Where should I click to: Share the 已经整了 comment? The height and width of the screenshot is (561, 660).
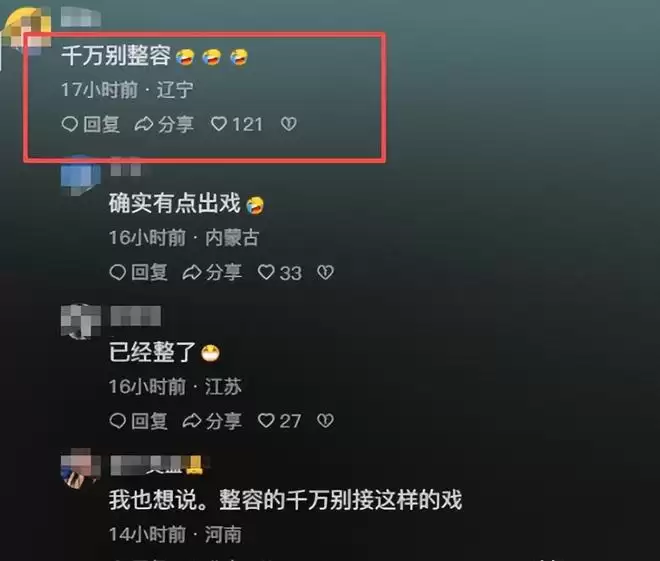[x=212, y=420]
